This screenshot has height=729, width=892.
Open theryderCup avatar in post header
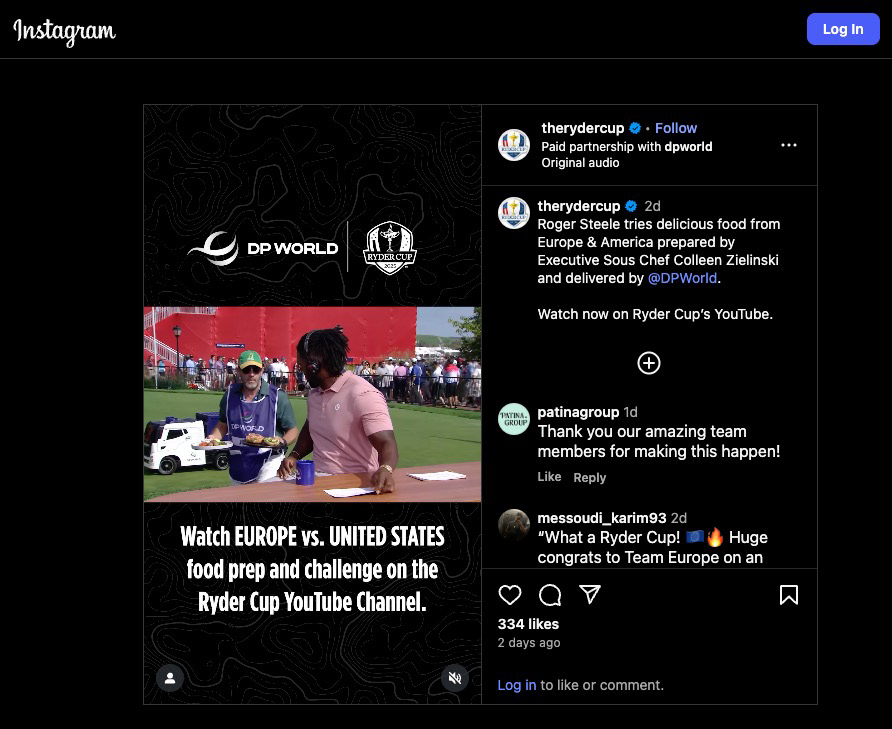(x=514, y=145)
